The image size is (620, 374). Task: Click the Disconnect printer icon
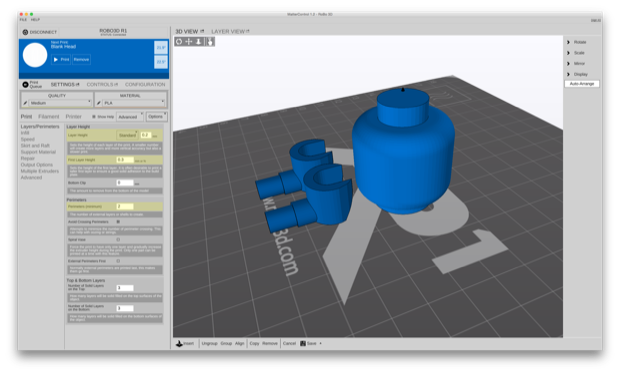(25, 32)
